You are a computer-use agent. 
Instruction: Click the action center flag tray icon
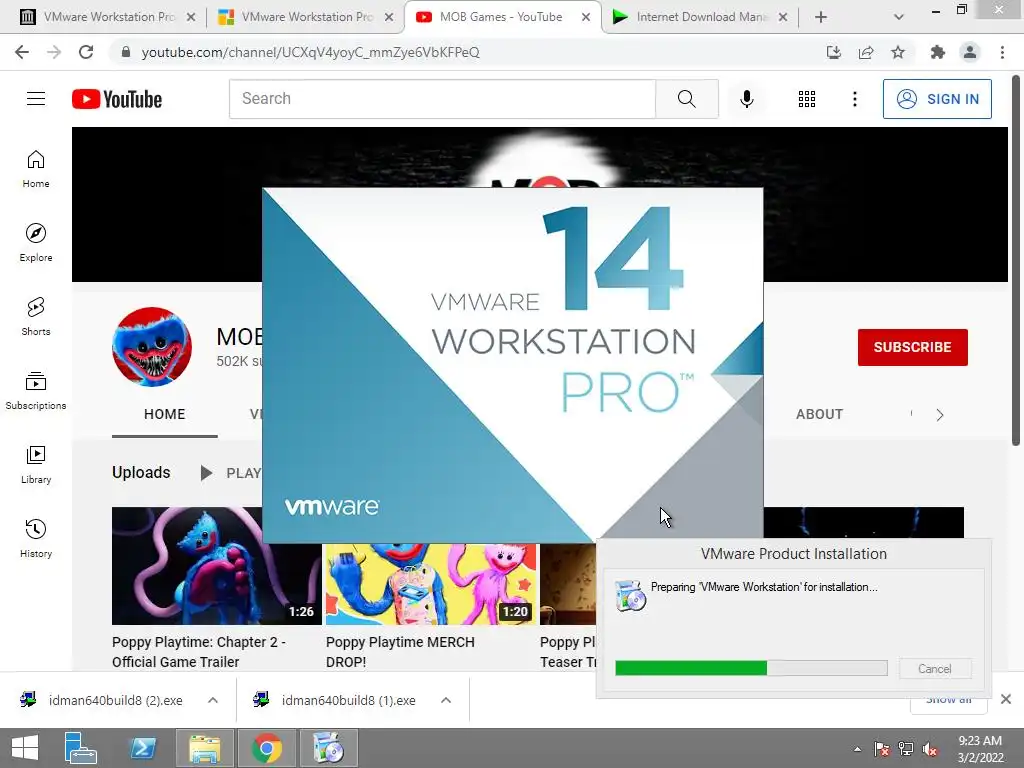882,749
